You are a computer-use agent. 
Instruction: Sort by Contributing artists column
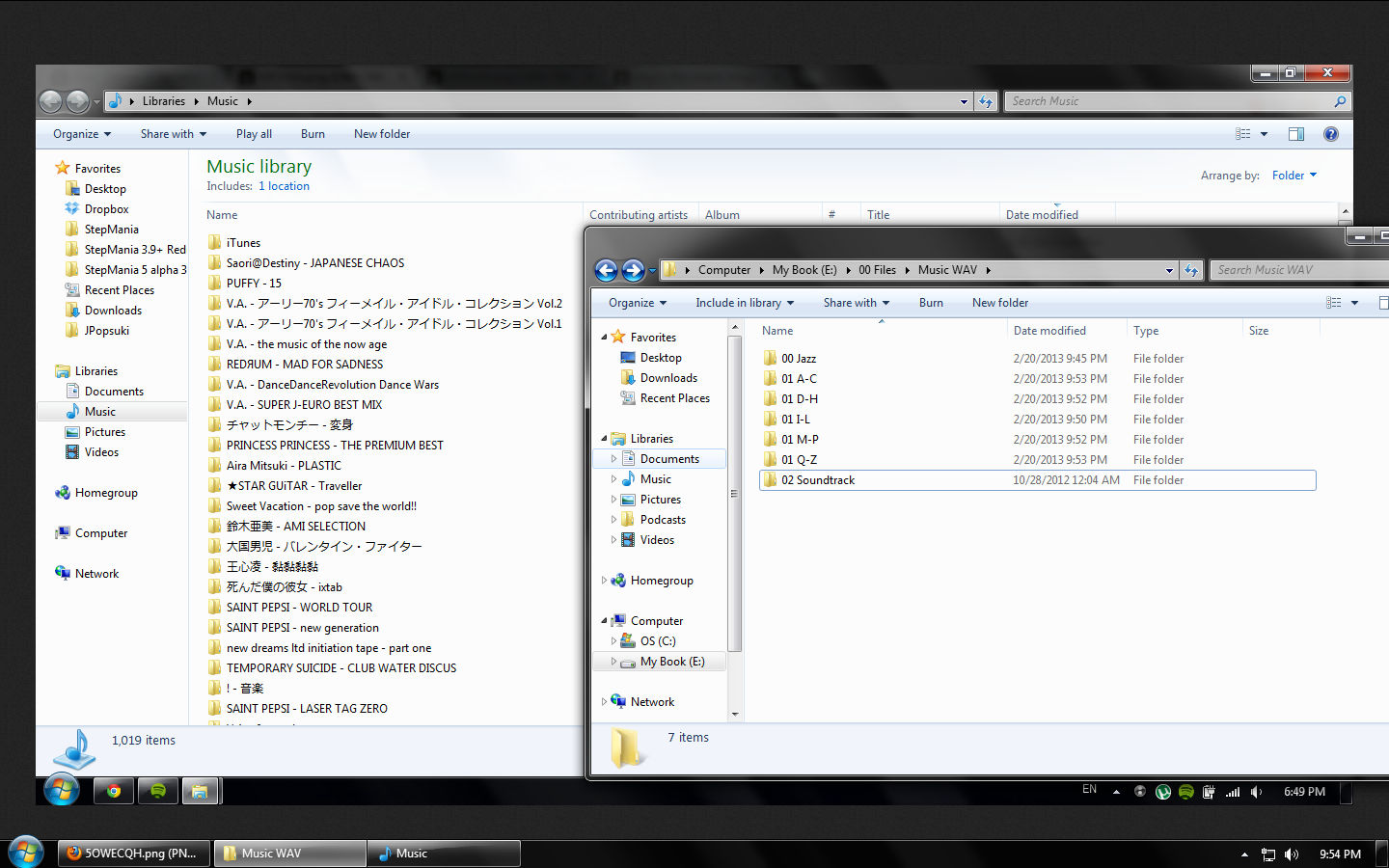coord(639,215)
